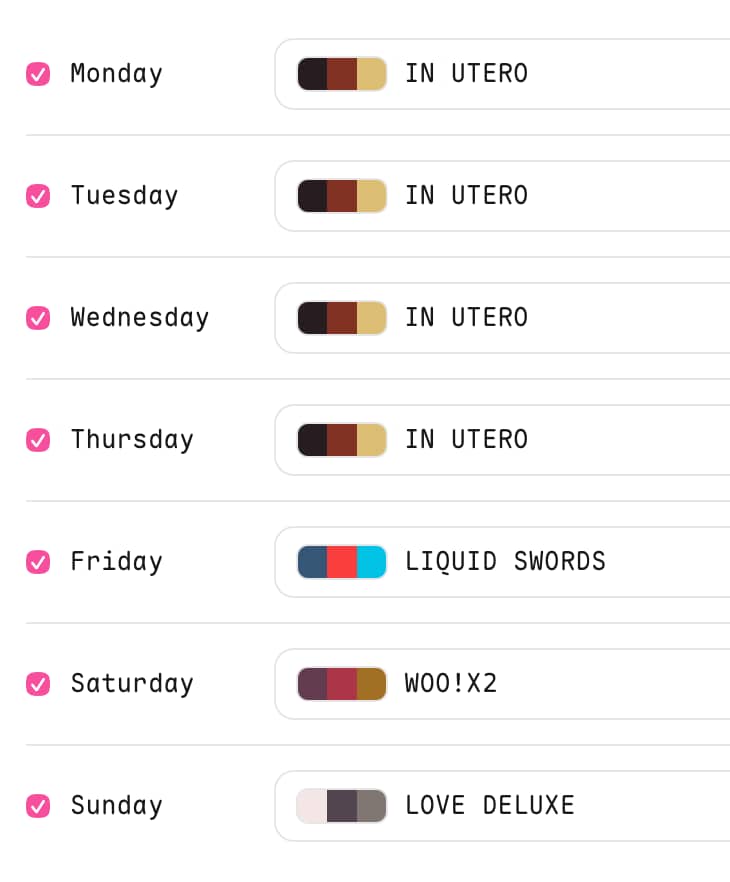Viewport: 730px width, 882px height.
Task: Click Monday's dark-brown-tan color swatch
Action: [342, 74]
